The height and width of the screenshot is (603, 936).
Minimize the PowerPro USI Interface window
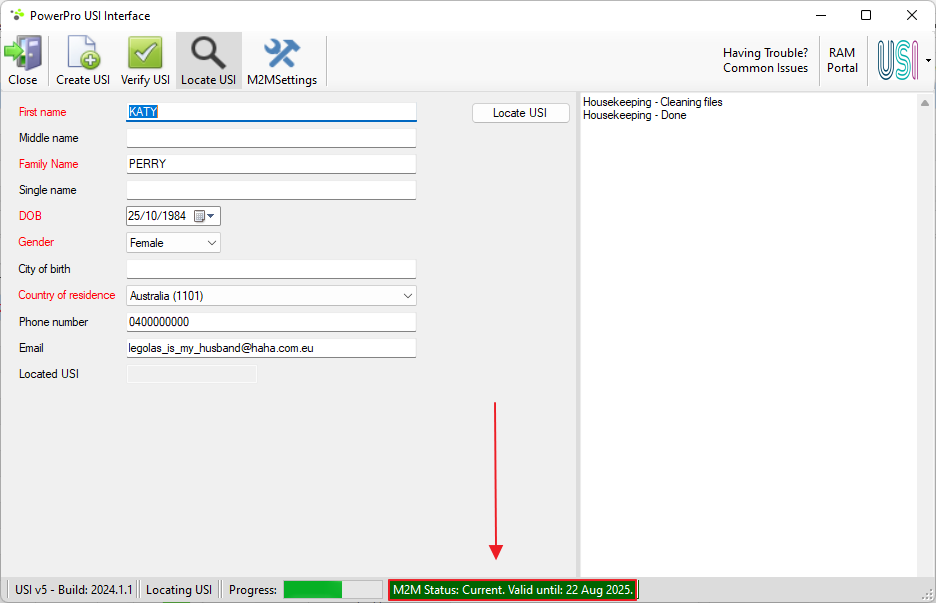click(x=821, y=16)
